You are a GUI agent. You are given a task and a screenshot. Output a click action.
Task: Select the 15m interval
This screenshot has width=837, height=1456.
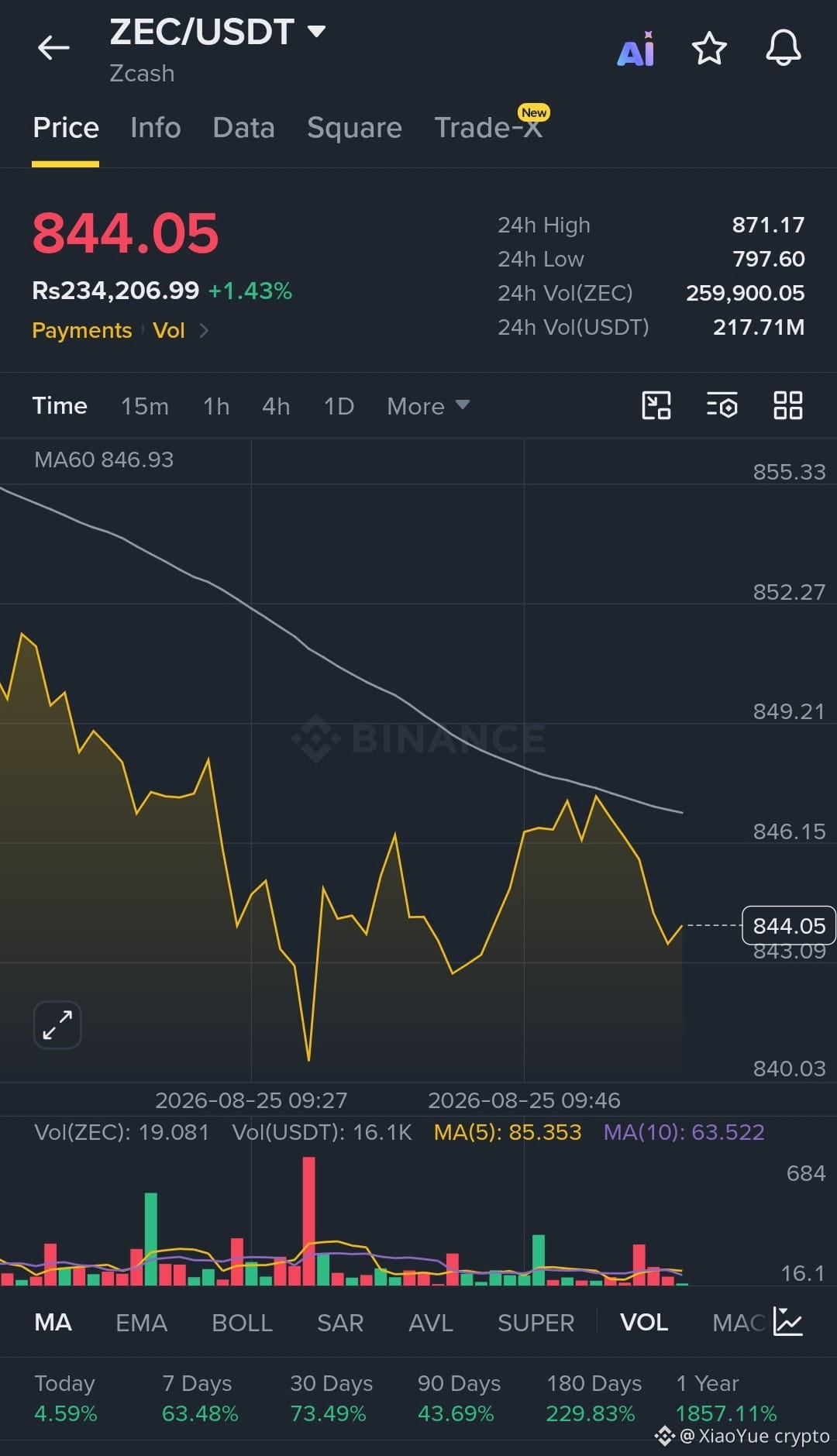145,406
